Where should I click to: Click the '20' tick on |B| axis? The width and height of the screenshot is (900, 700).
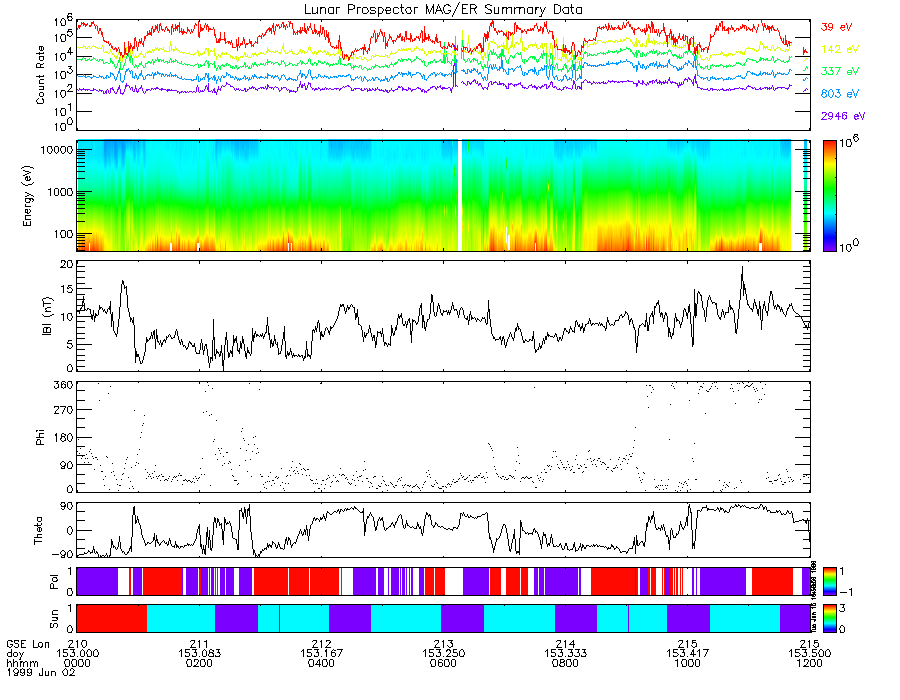[67, 265]
